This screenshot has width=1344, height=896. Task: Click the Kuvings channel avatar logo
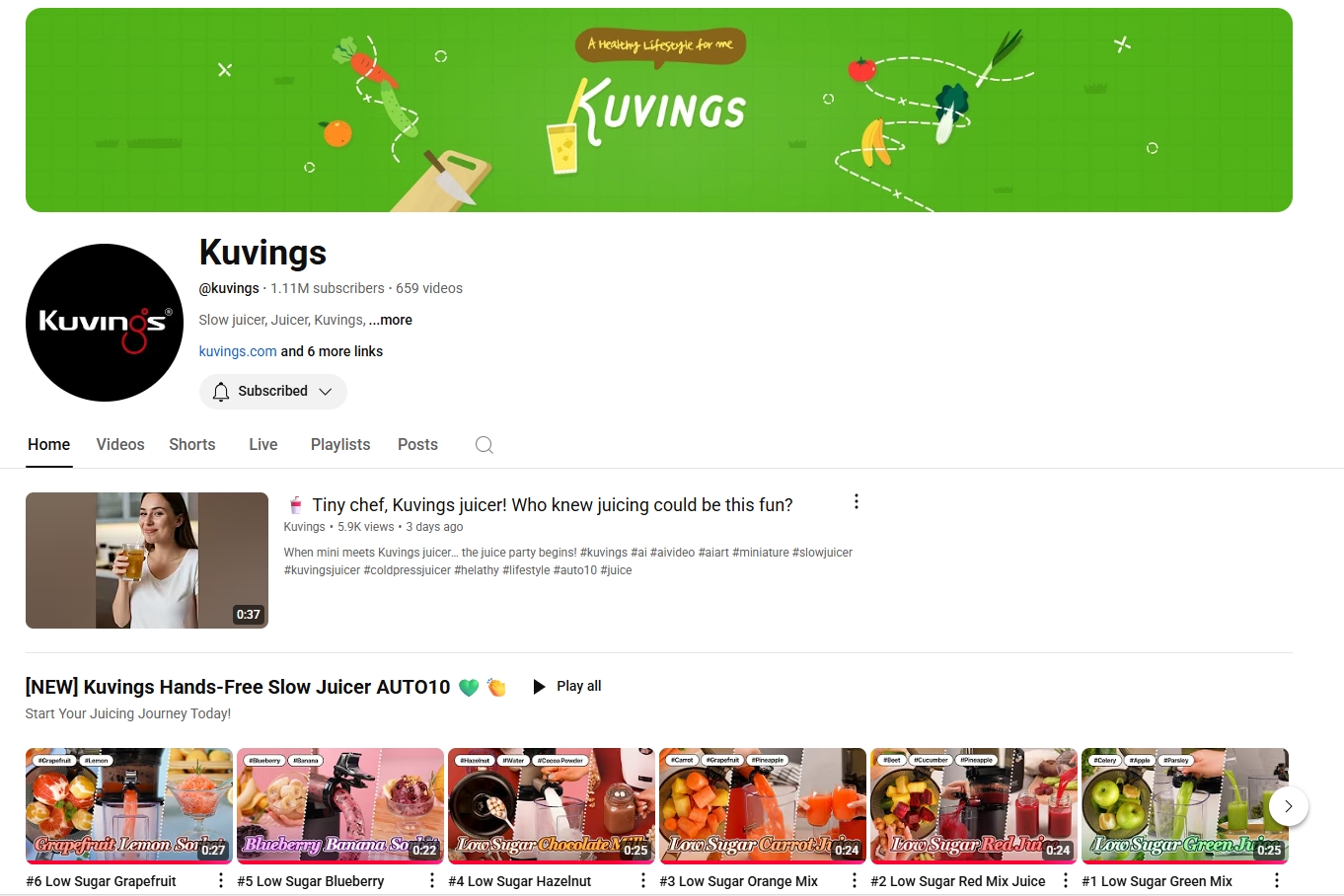pyautogui.click(x=105, y=323)
